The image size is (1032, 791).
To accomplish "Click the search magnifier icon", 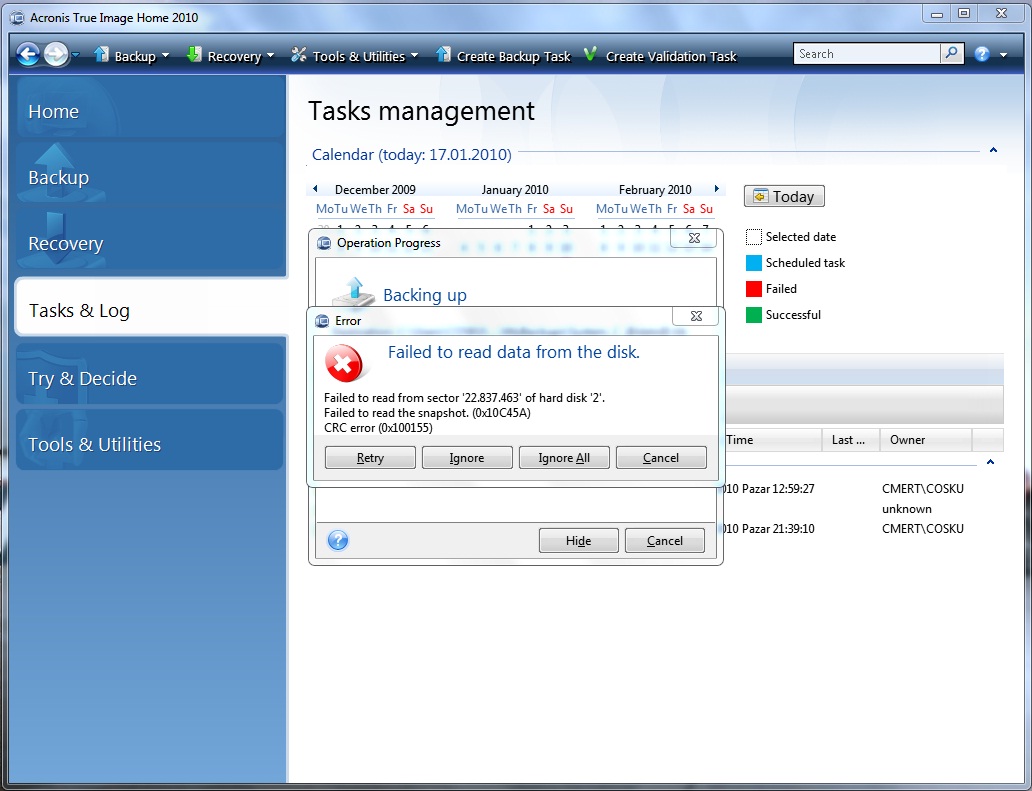I will 952,54.
